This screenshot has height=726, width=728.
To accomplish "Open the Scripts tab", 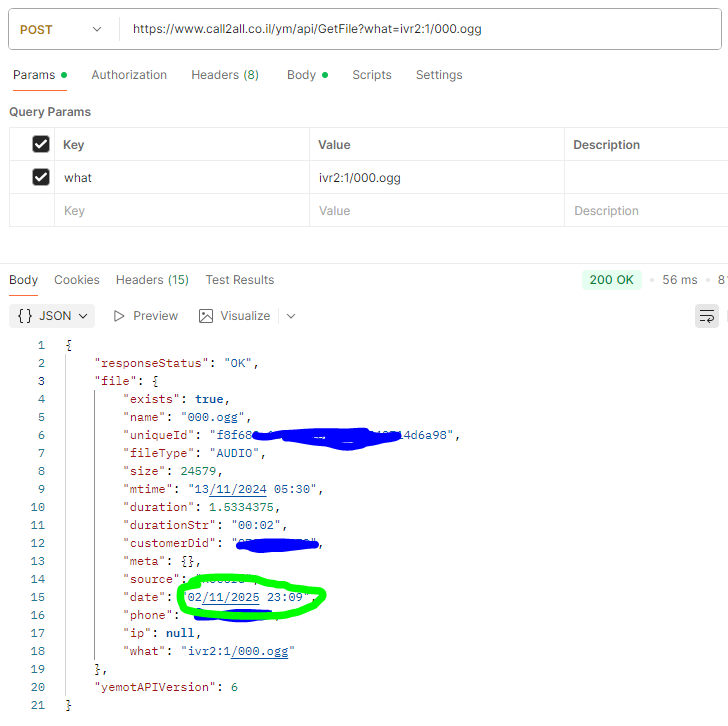I will (372, 75).
